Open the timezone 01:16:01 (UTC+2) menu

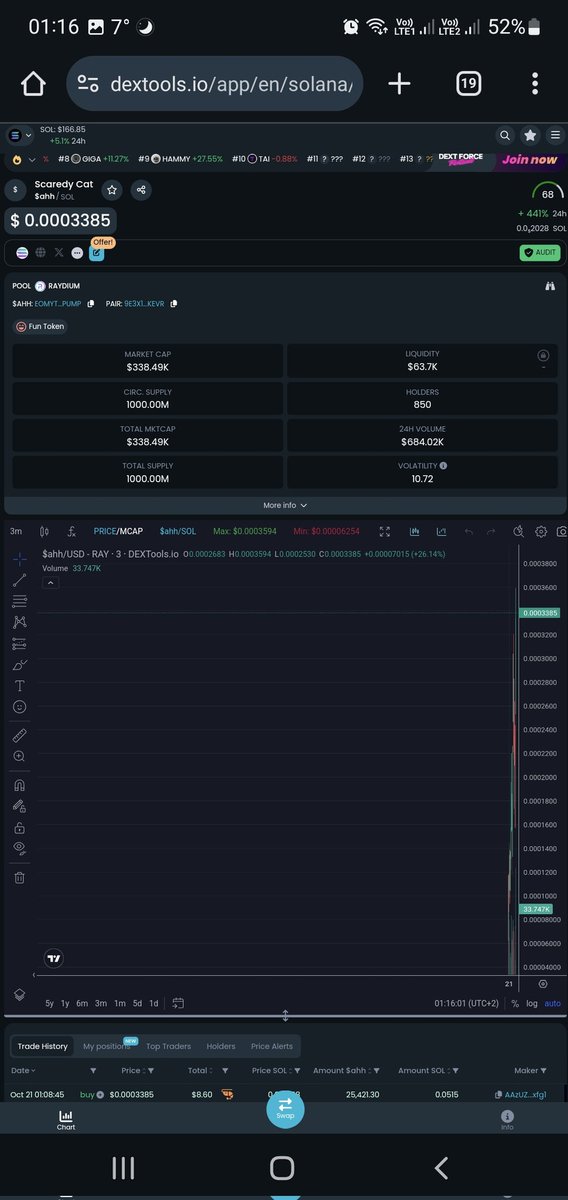pyautogui.click(x=466, y=1003)
